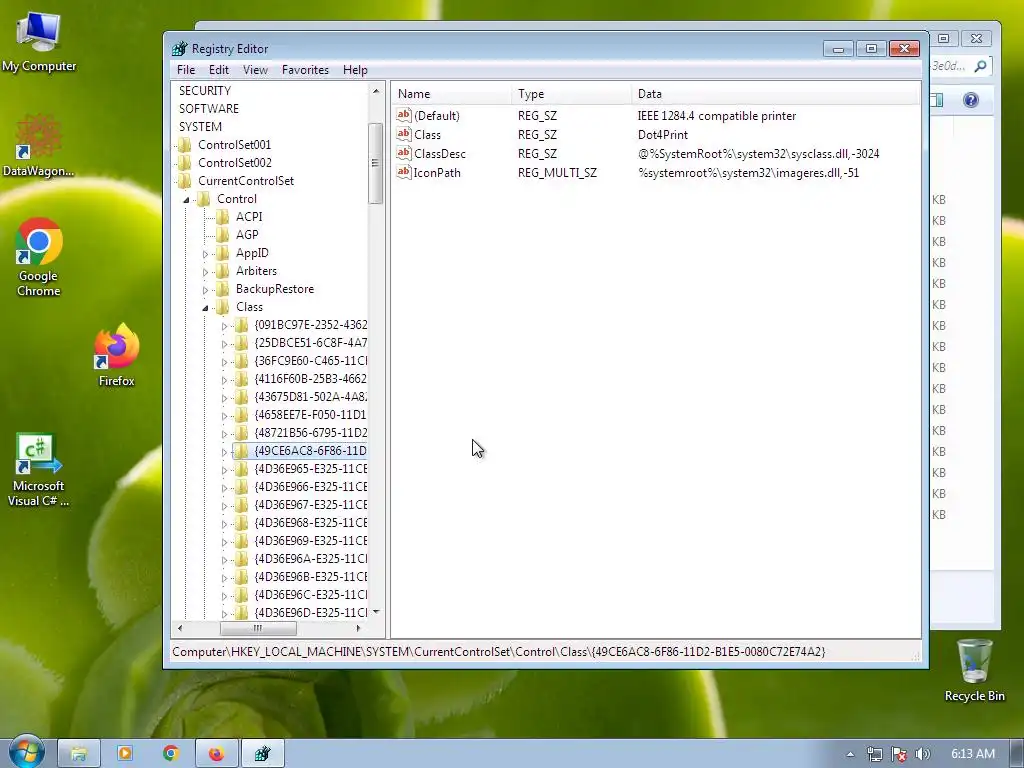Expand the {25DBCE51-6C8F-4A7 key

click(x=224, y=344)
